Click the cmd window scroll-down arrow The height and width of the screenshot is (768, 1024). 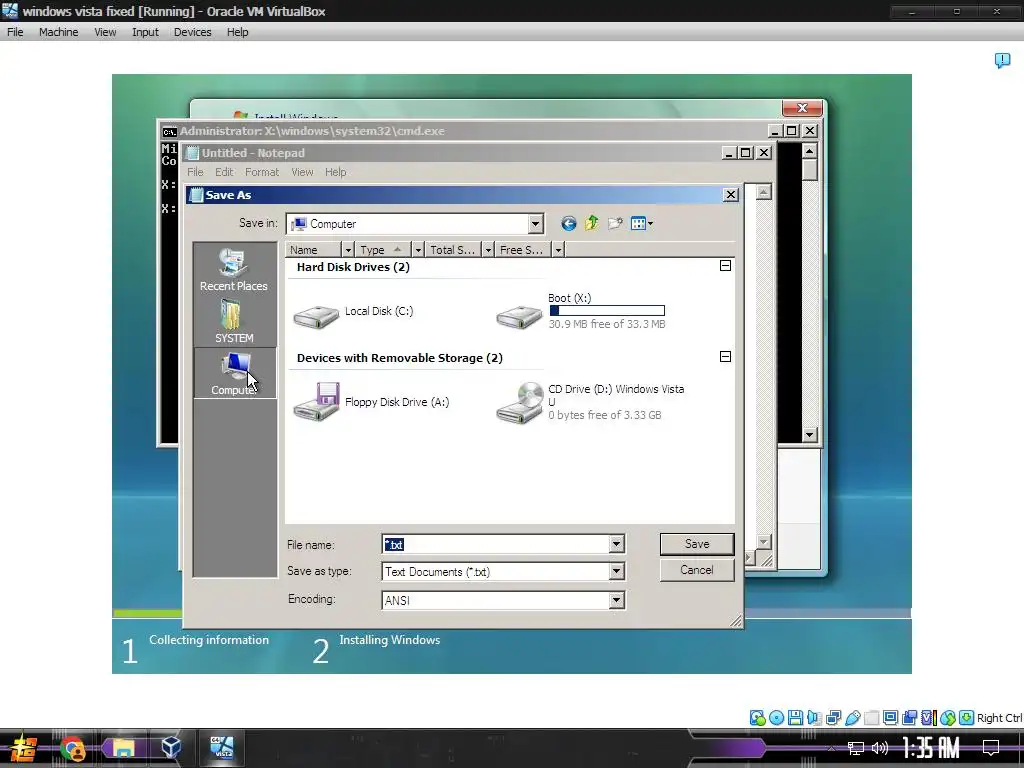810,435
